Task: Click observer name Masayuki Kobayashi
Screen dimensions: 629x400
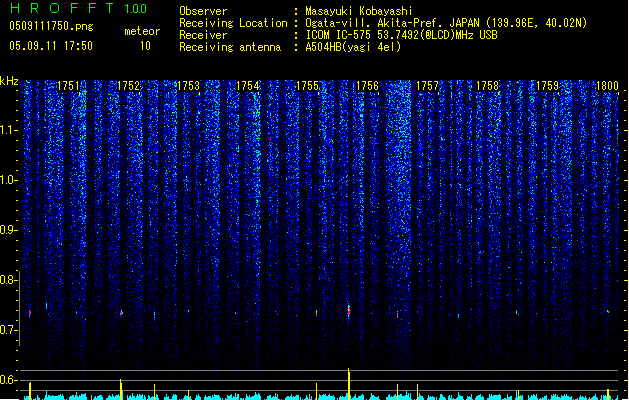Action: pos(359,11)
